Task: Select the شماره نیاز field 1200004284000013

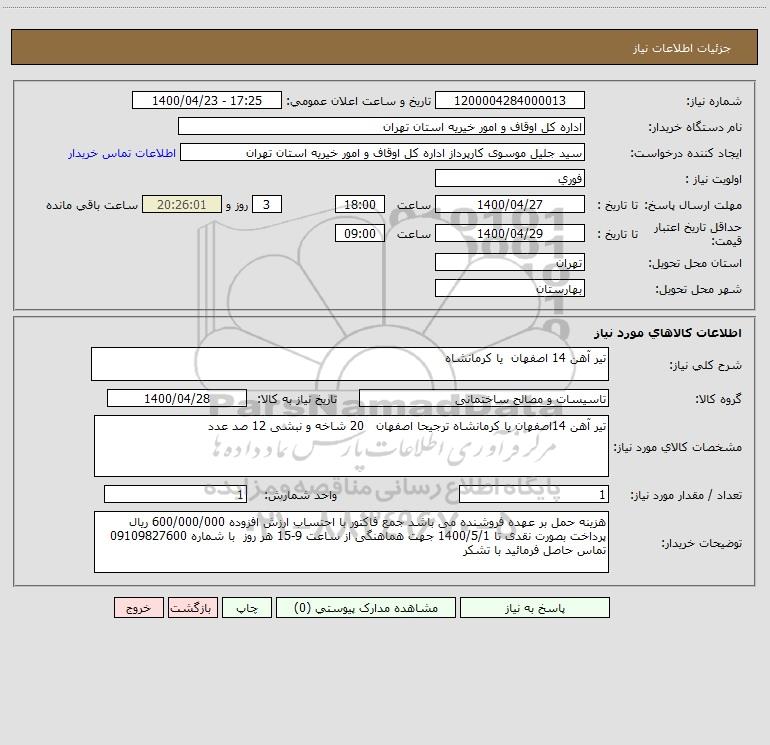Action: click(510, 101)
